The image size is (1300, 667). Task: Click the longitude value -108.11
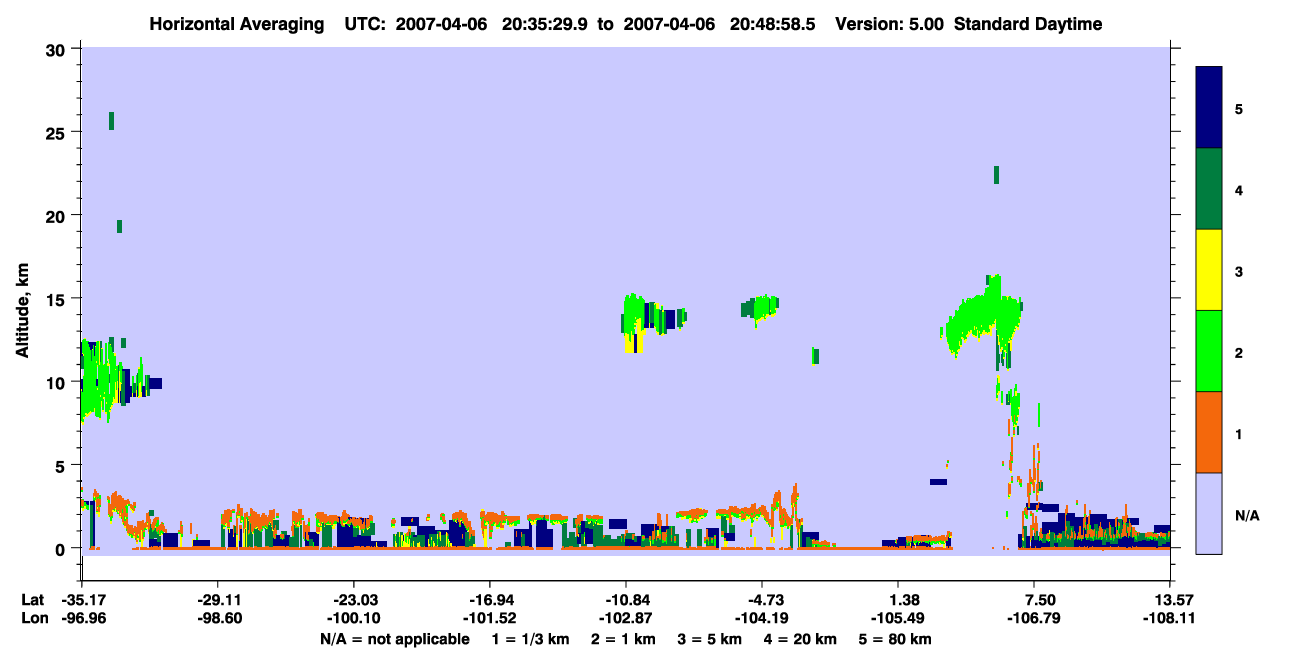click(x=1171, y=619)
